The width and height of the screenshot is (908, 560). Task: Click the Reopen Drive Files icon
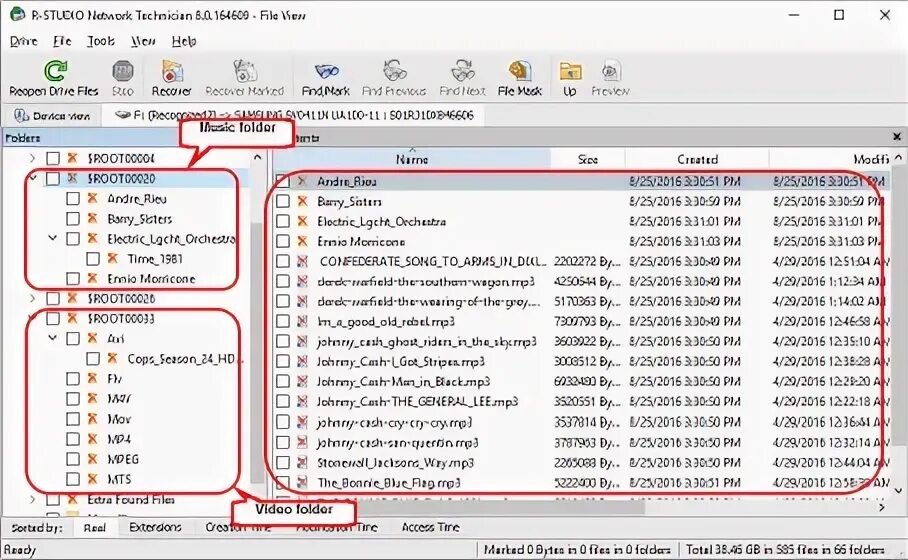click(x=56, y=71)
